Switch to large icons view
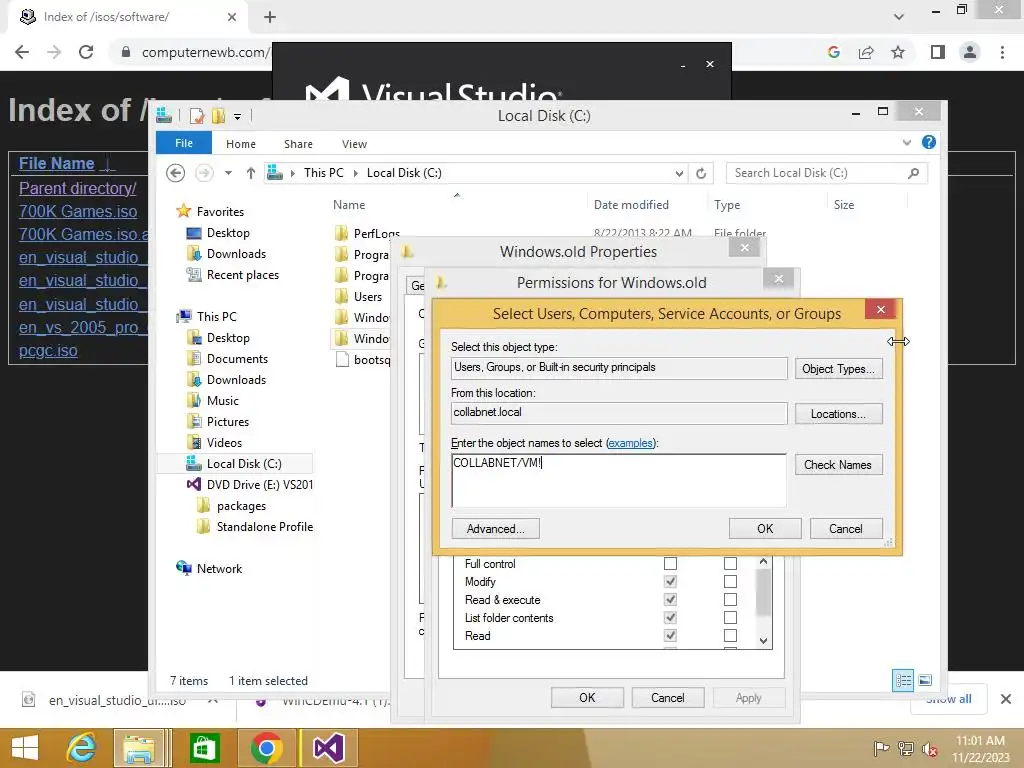This screenshot has width=1024, height=768. tap(925, 680)
